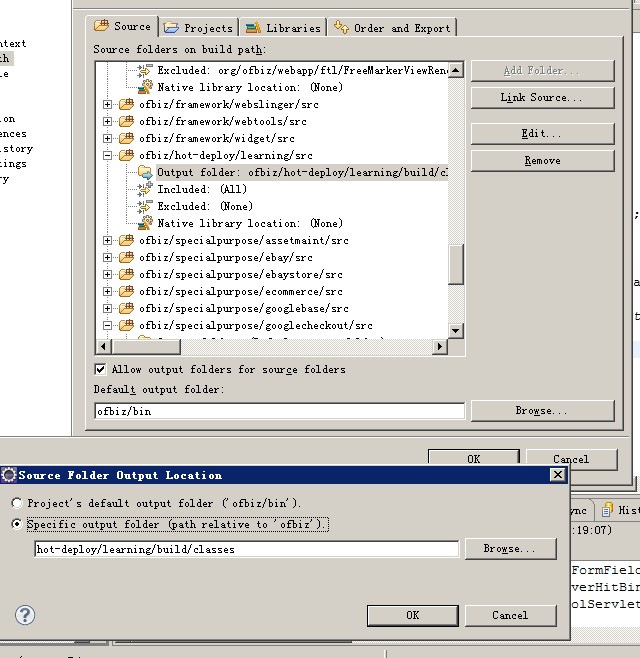Viewport: 640px width, 658px height.
Task: Close the Source Folder Output Location dialog
Action: pos(558,475)
